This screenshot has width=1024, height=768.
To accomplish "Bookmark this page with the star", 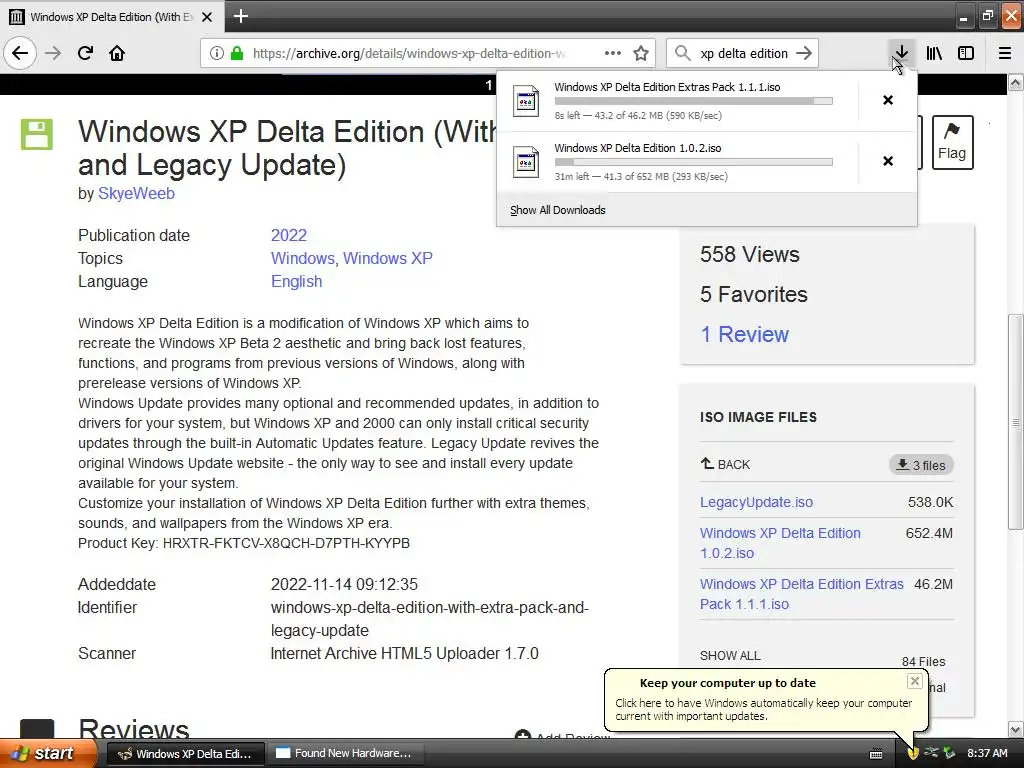I will (x=641, y=53).
